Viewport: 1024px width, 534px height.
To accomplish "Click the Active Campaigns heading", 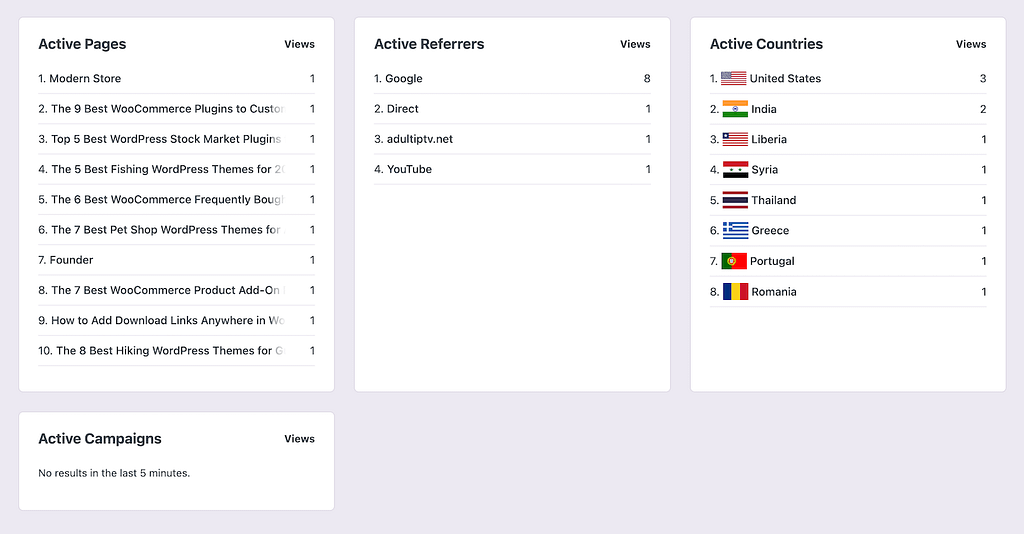I will tap(99, 439).
